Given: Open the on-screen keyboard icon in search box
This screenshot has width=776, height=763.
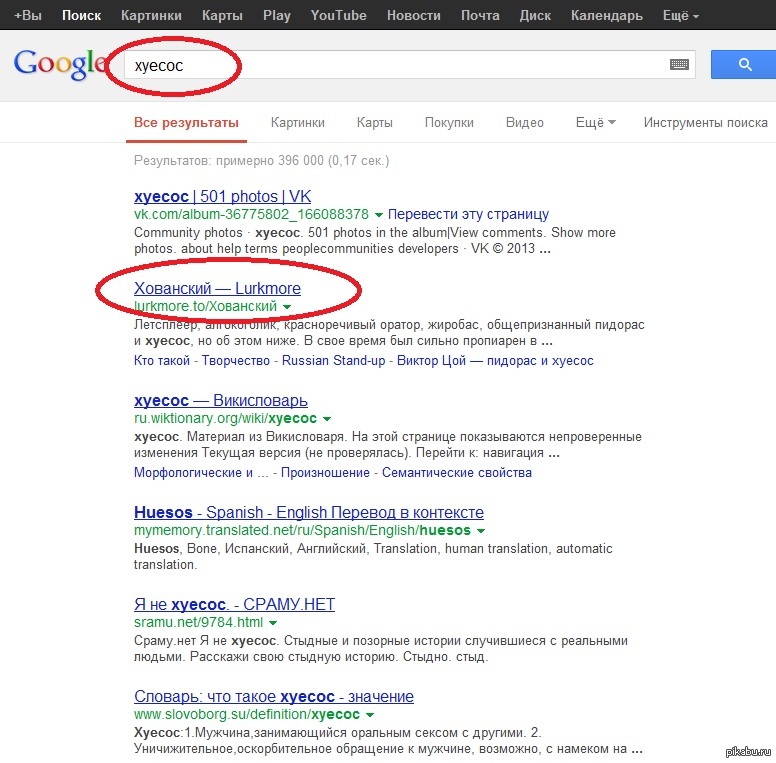Looking at the screenshot, I should 679,64.
